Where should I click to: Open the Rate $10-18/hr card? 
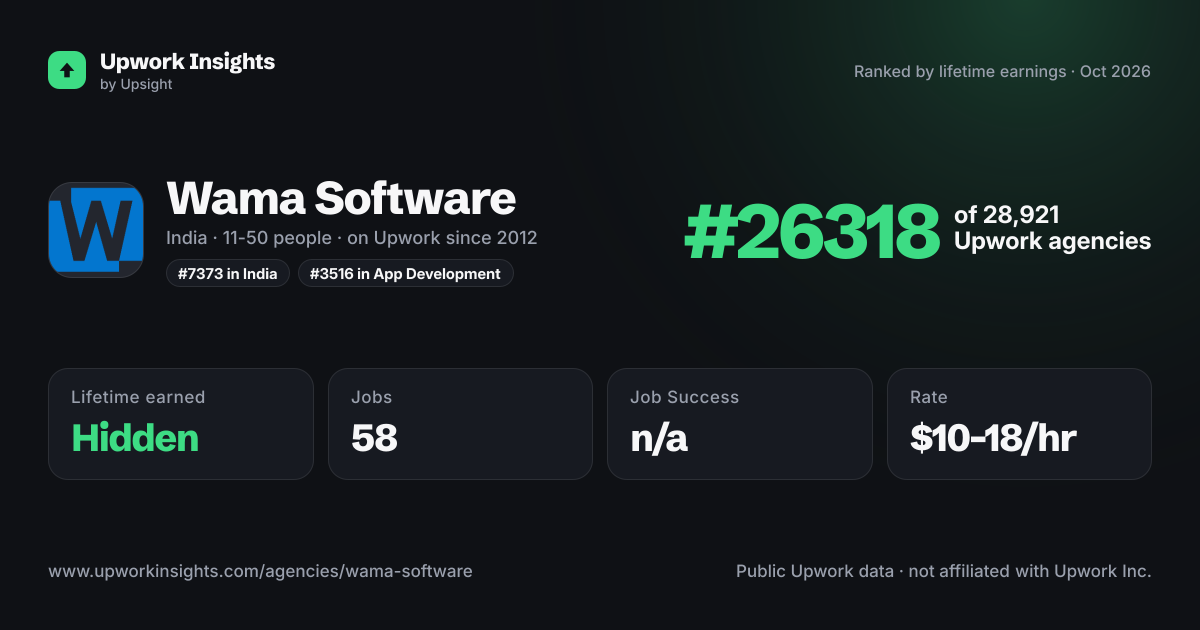tap(1019, 424)
